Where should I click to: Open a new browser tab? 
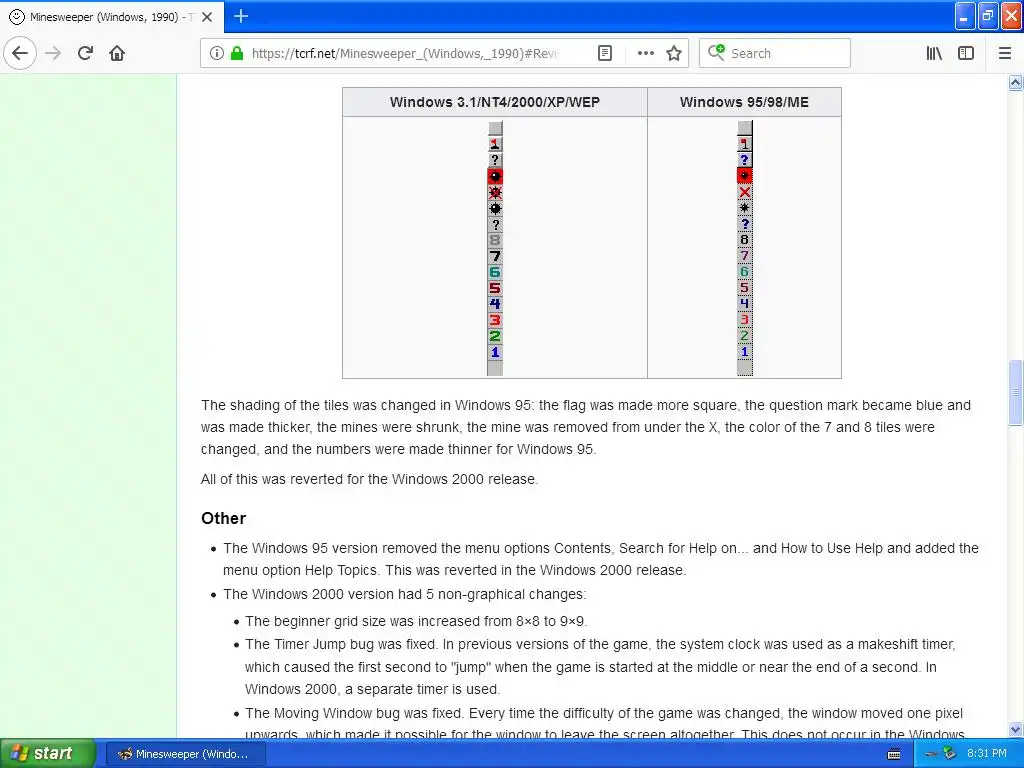[240, 16]
